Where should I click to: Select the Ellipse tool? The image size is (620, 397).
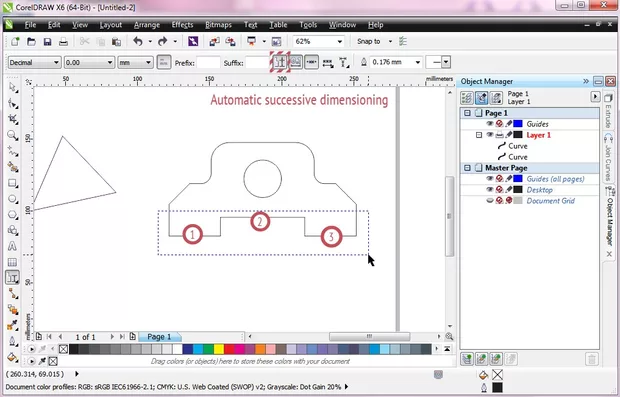(x=13, y=199)
